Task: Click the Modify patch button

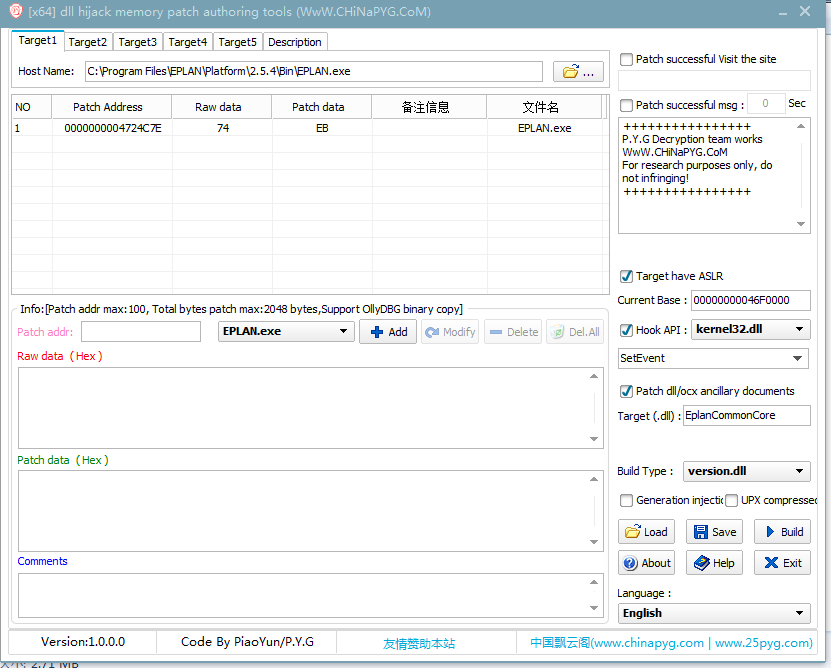Action: [450, 332]
